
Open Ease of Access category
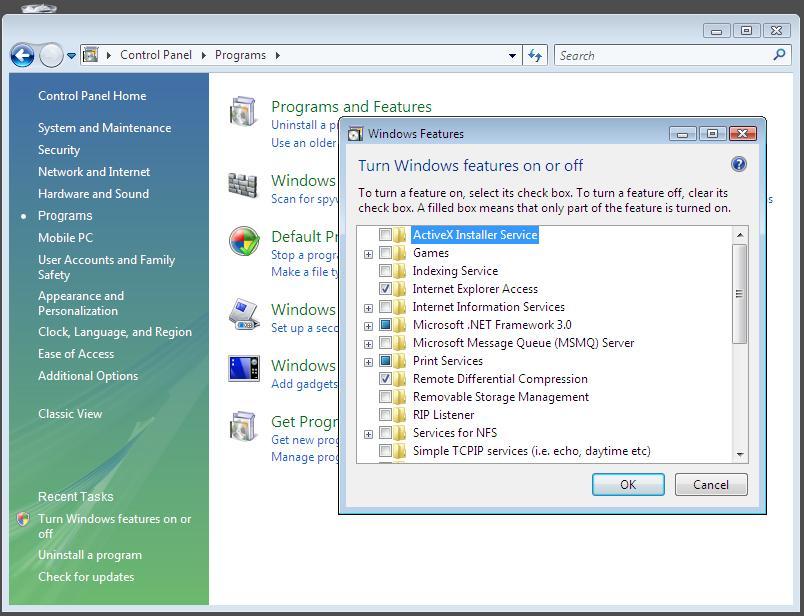(x=76, y=354)
